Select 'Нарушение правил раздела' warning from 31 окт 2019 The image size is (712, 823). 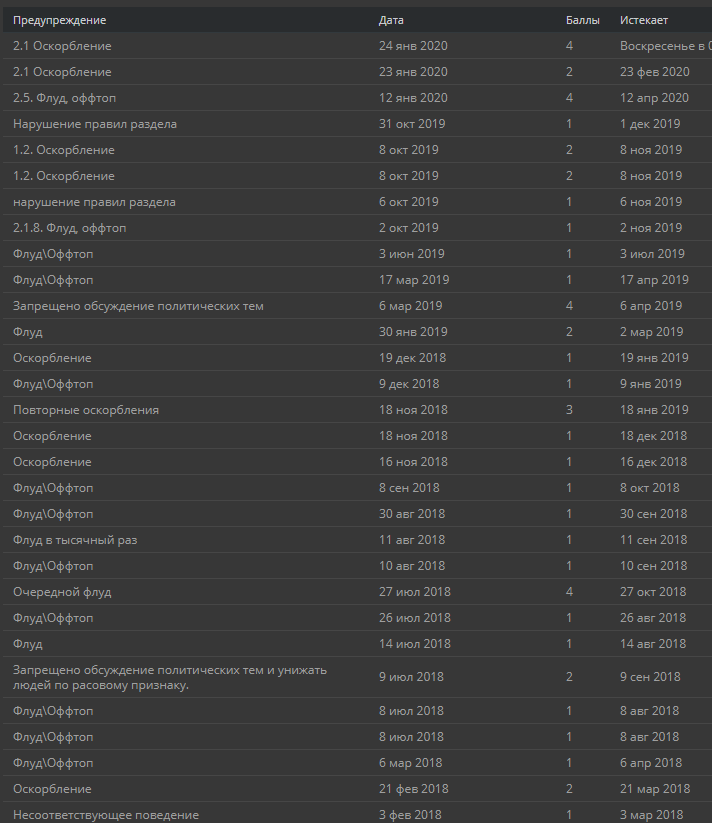click(95, 124)
